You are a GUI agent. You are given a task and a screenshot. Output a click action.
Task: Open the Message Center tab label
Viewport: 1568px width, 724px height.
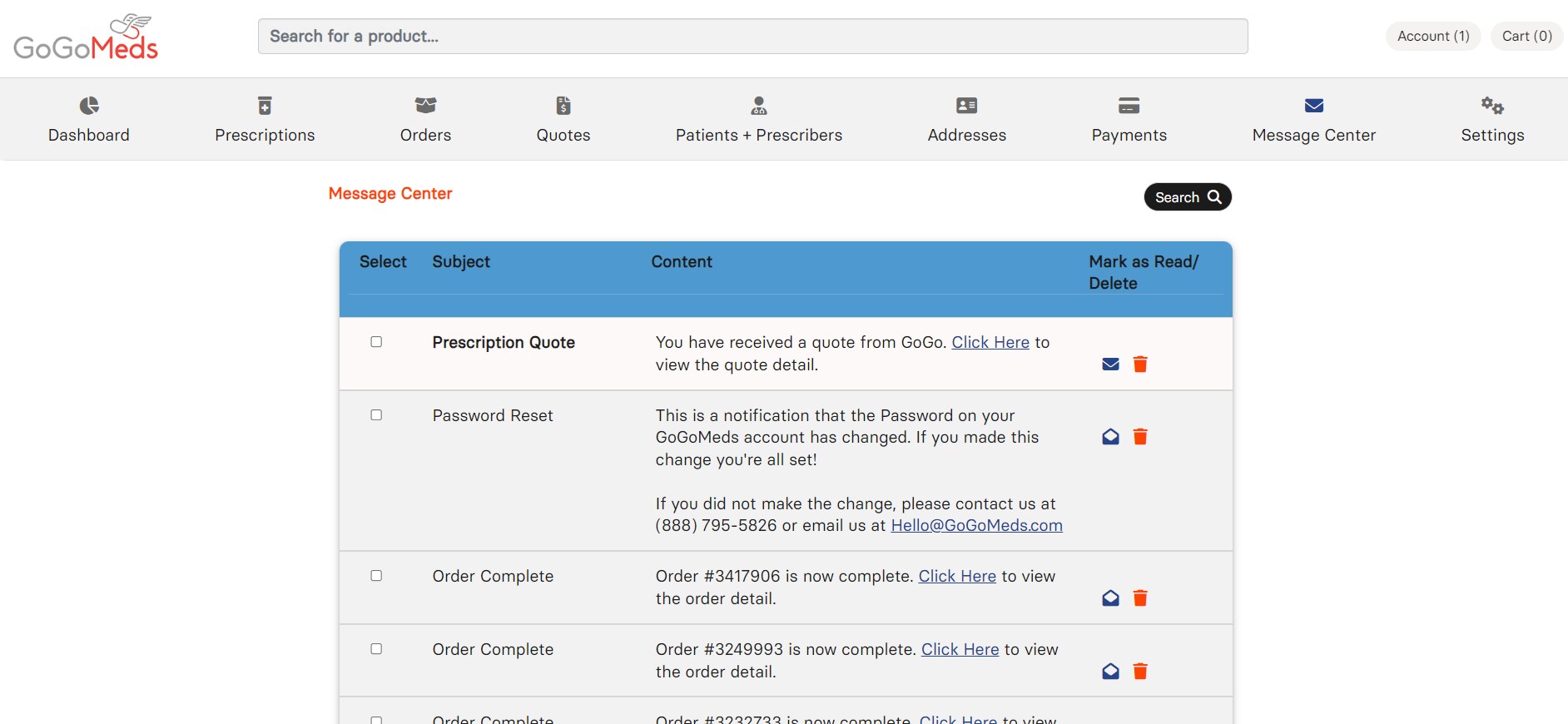tap(1314, 135)
